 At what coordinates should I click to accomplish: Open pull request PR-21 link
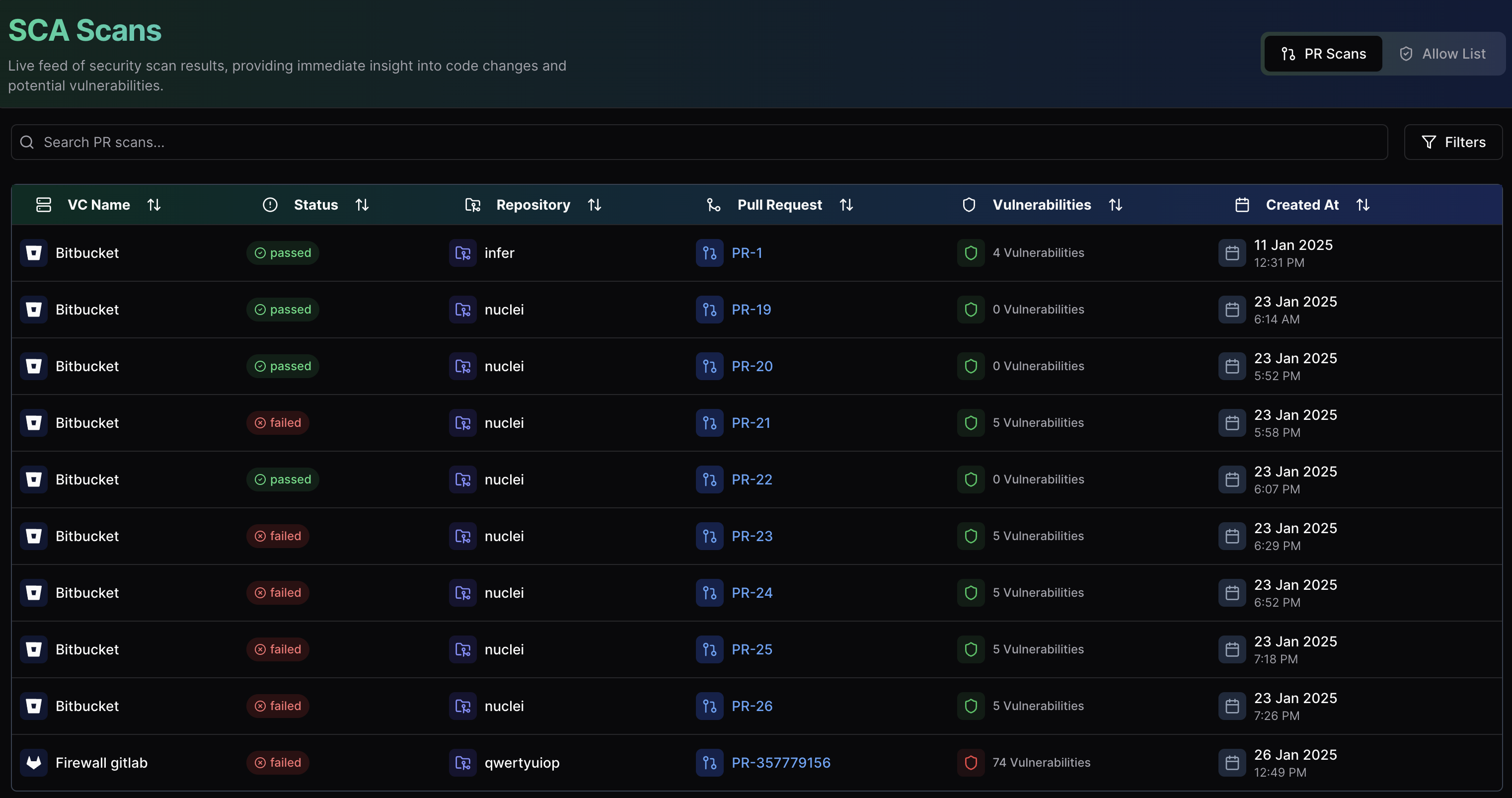point(751,423)
